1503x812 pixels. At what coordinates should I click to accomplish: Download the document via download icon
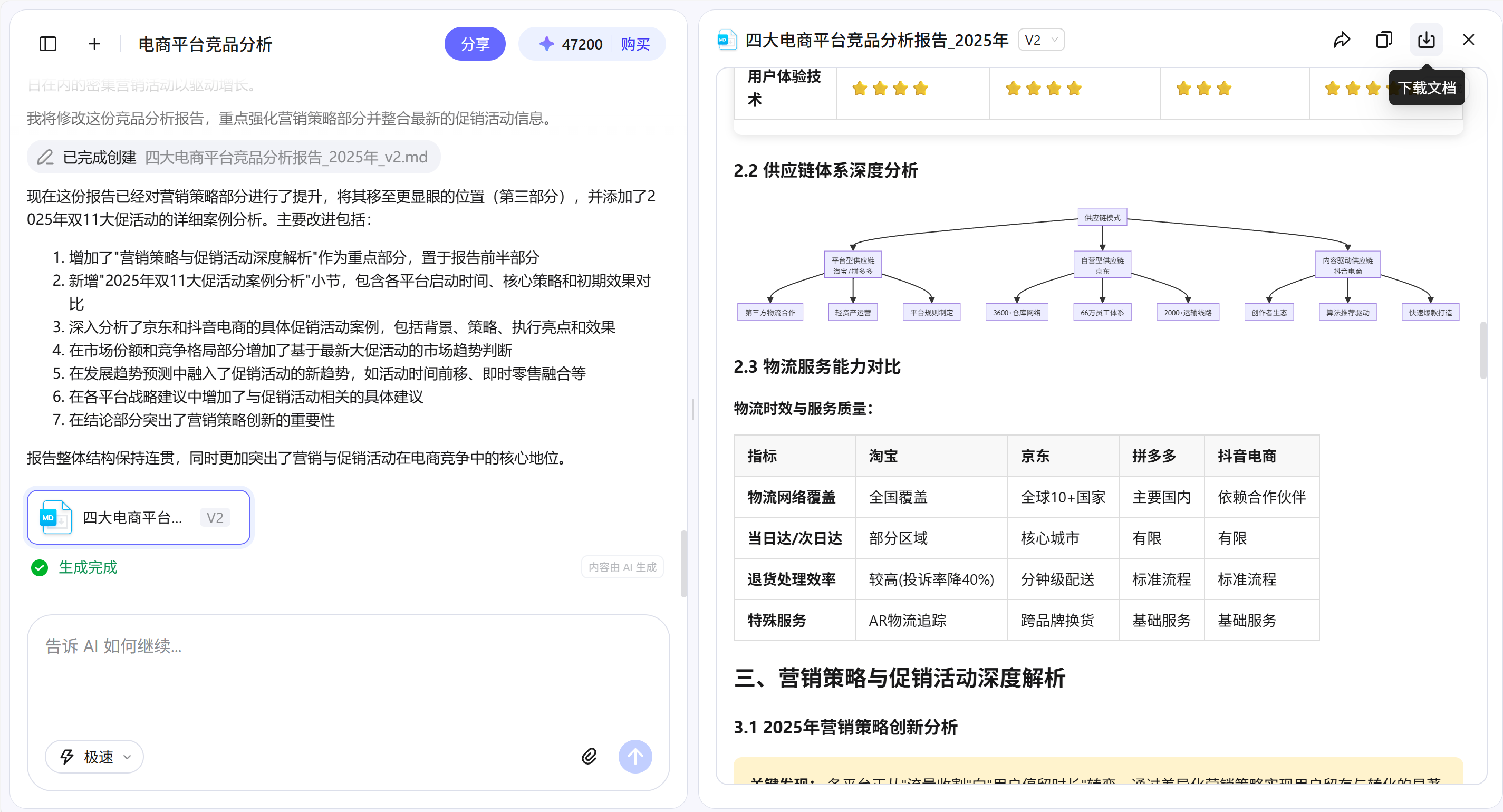1426,40
